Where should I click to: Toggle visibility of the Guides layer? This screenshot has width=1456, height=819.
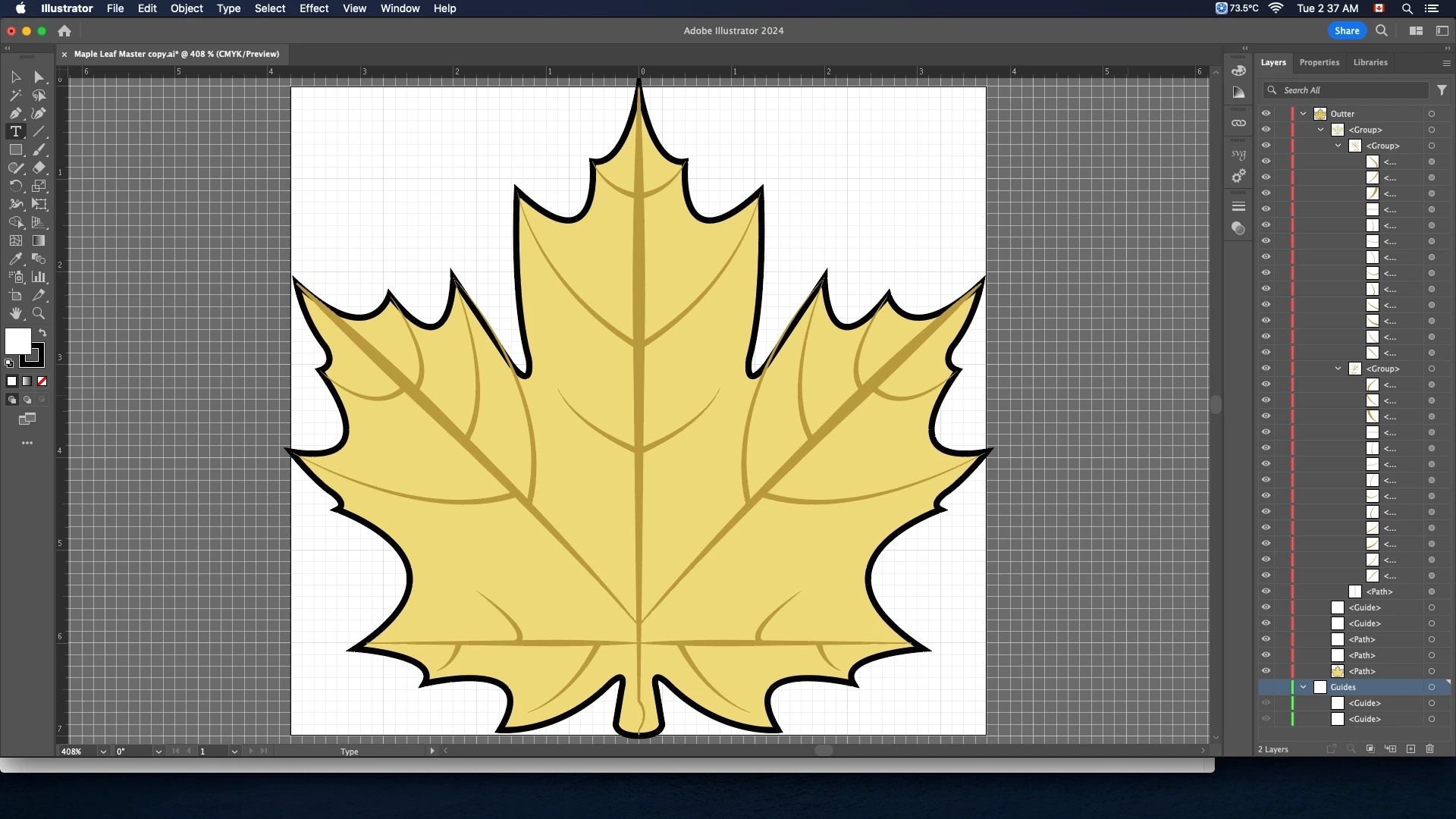pos(1266,687)
